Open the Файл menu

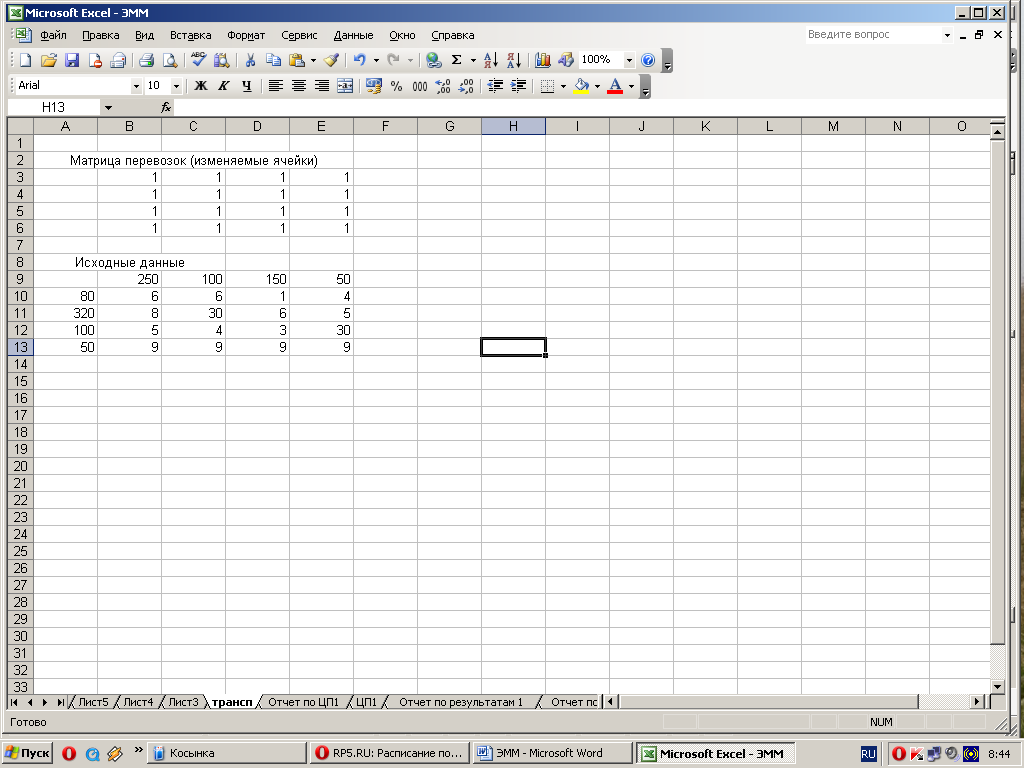(53, 35)
